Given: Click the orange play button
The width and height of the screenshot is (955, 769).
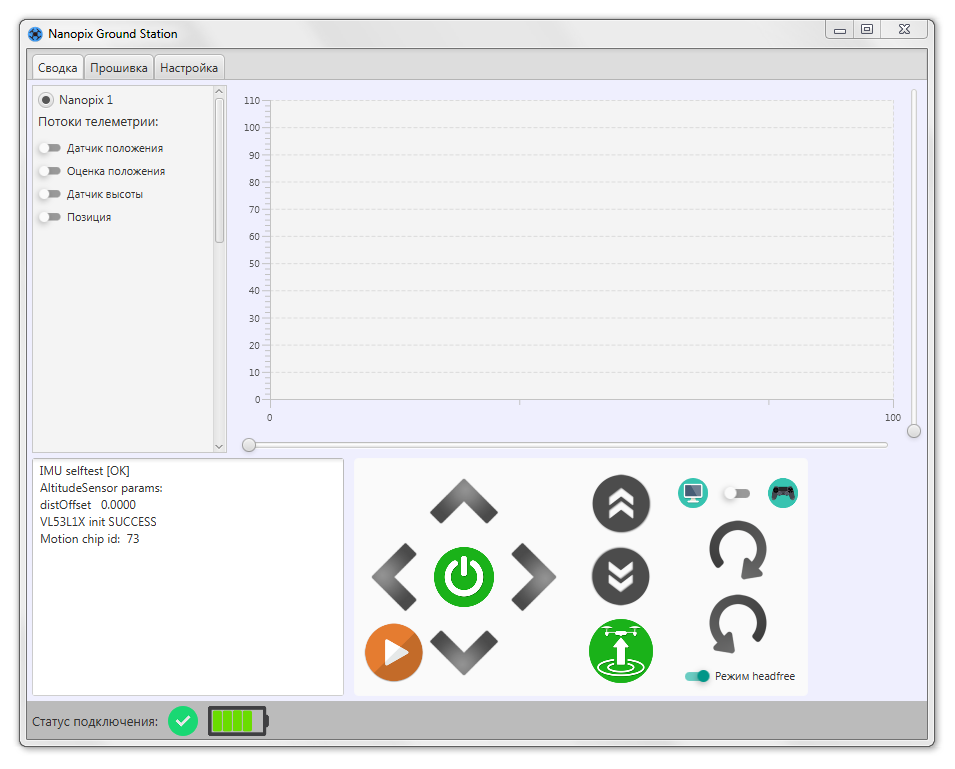Looking at the screenshot, I should (x=393, y=652).
